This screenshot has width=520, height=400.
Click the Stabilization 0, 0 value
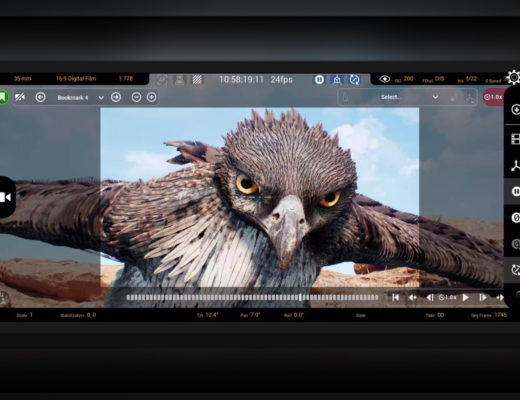click(x=78, y=315)
